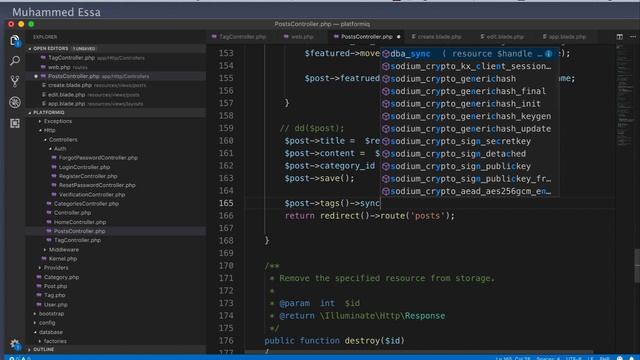640x360 pixels.
Task: Choose sodium_crypto_generichash_keygen suggestion
Action: tap(469, 116)
